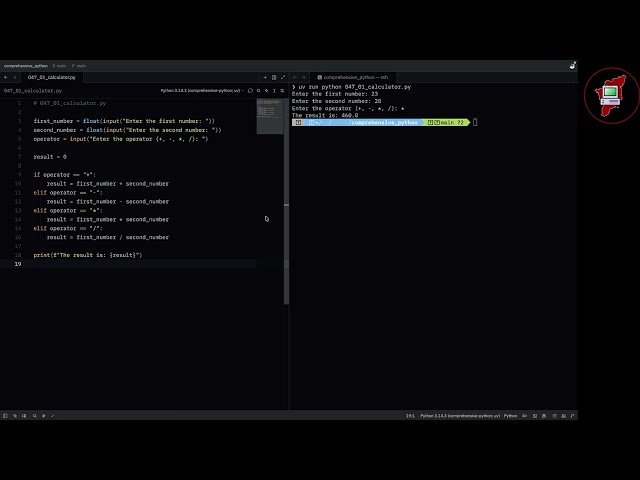Click the 'operator = input(...' code line

tap(121, 139)
